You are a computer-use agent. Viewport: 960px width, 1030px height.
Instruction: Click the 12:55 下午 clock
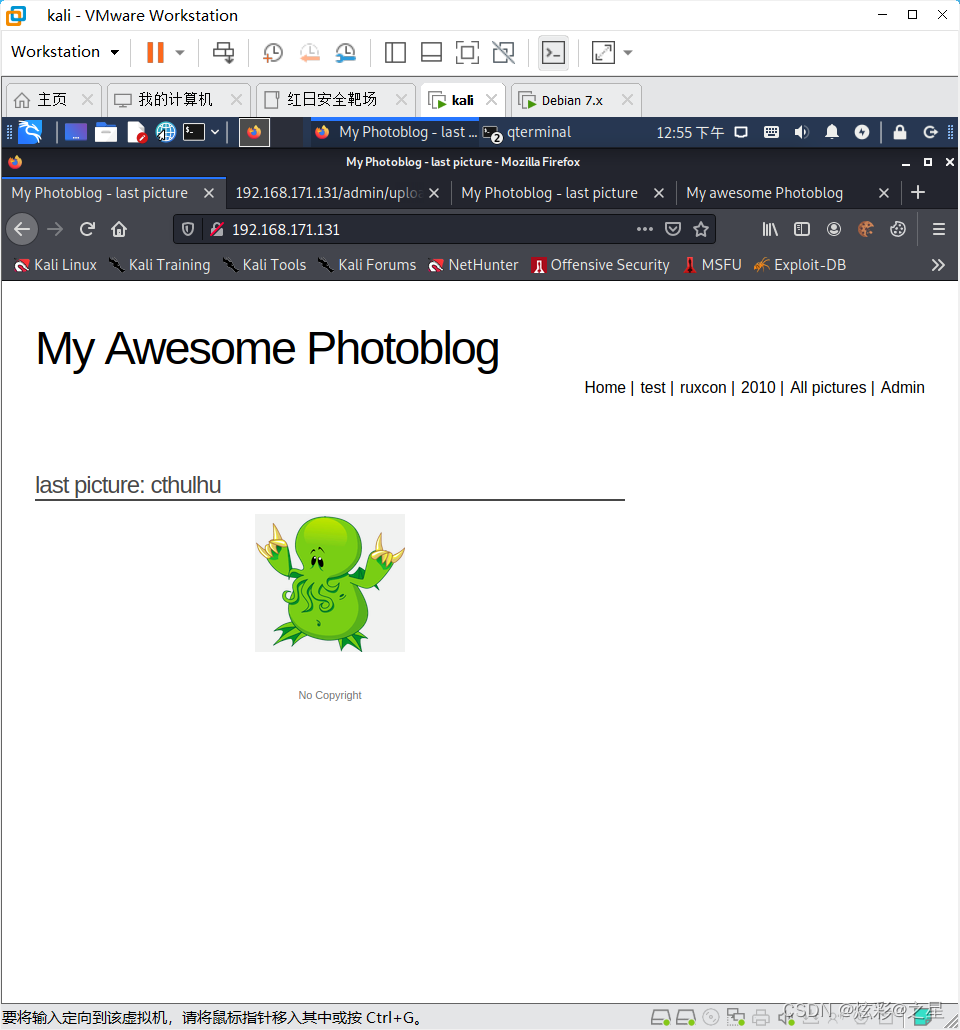(690, 133)
